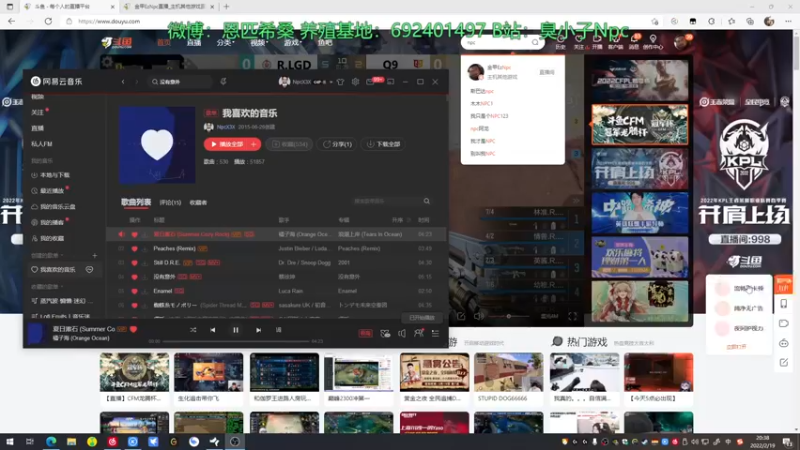Show lyrics with the 词 button

coord(279,330)
